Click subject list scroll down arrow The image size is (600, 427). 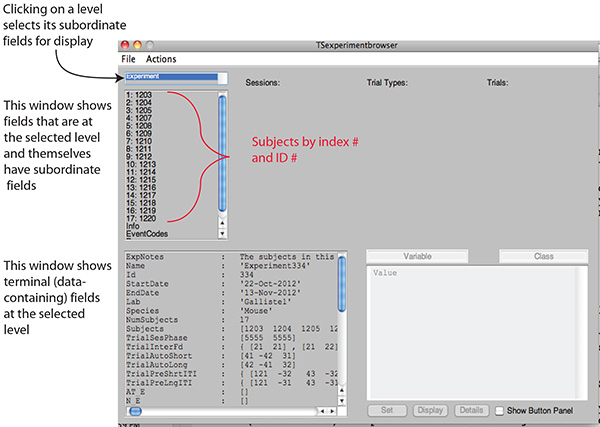point(222,234)
